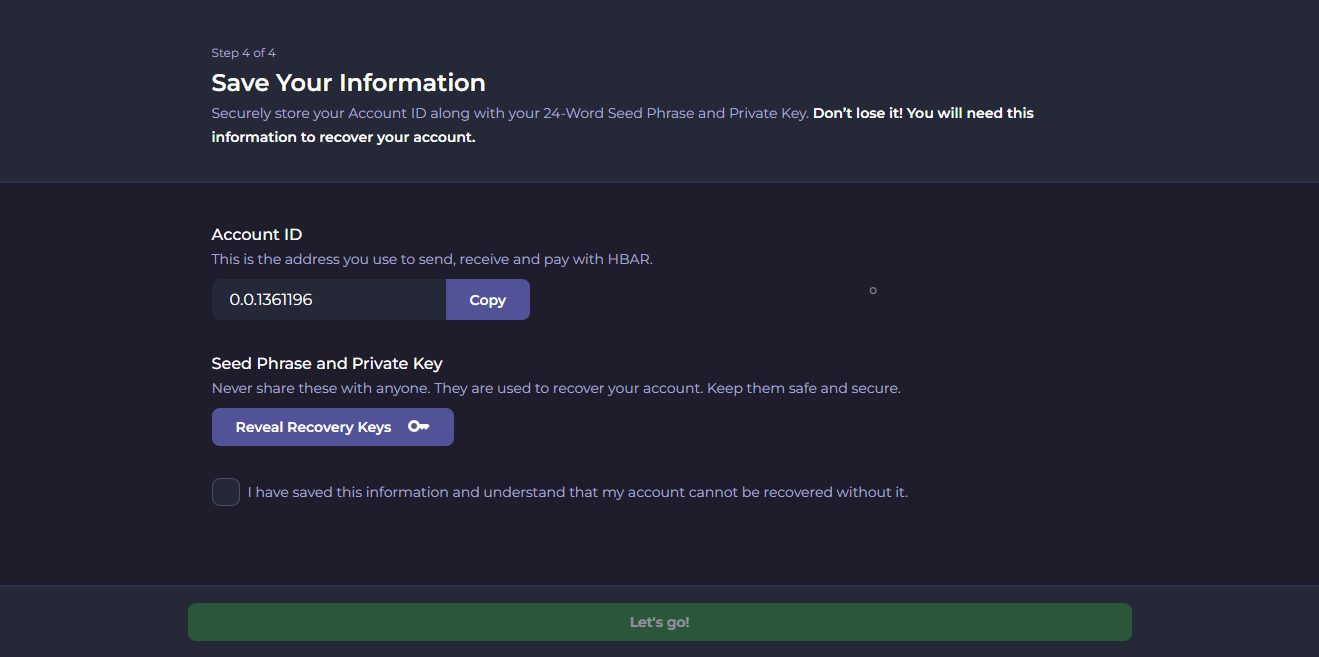The image size is (1319, 657).
Task: Select the 'Account ID' section label
Action: click(256, 234)
